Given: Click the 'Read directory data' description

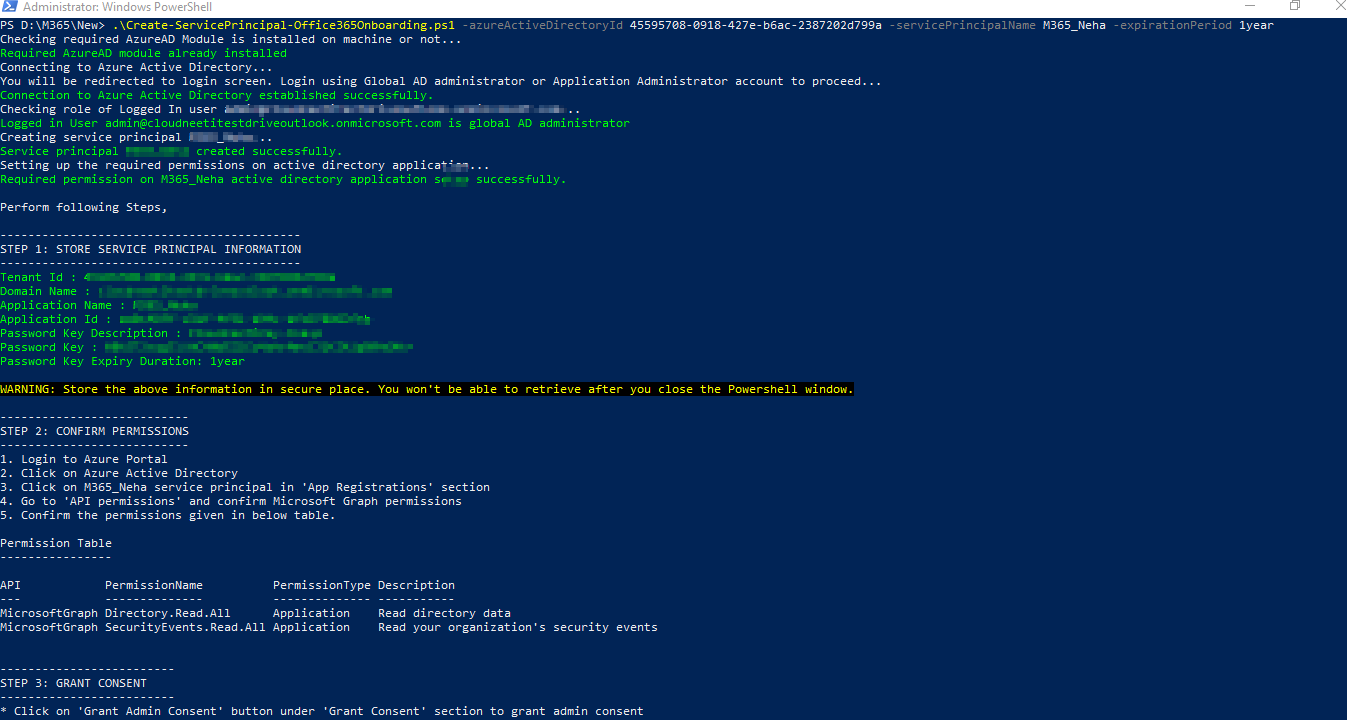Looking at the screenshot, I should [444, 613].
